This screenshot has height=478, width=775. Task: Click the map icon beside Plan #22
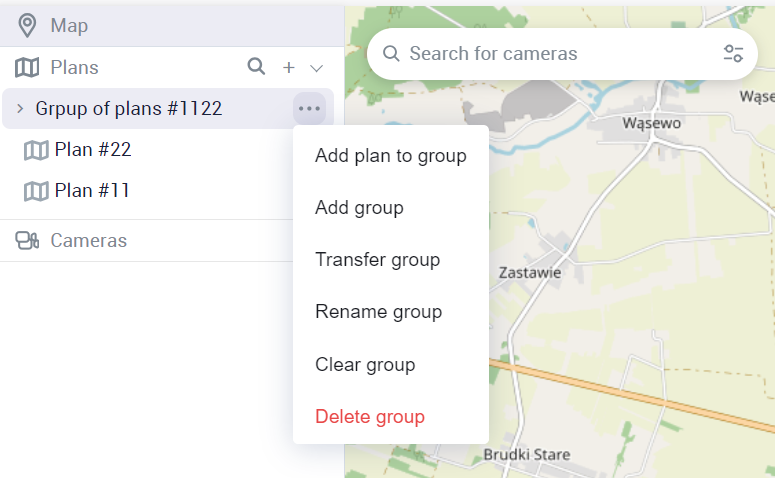point(36,150)
